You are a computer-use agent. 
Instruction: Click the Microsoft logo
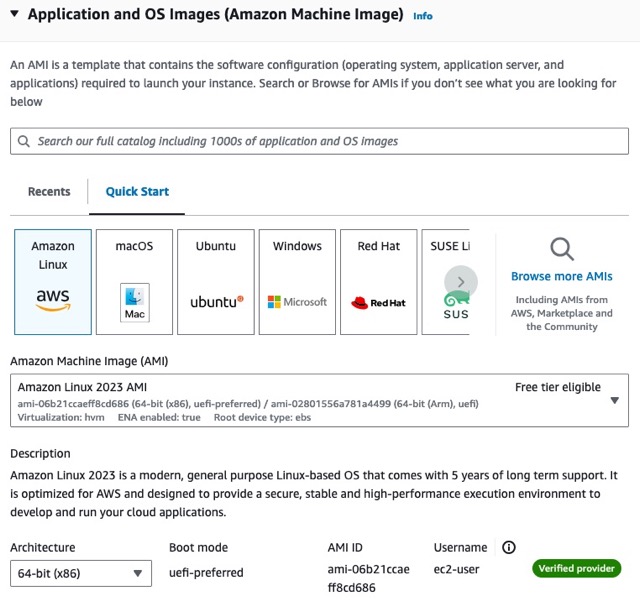click(x=297, y=302)
